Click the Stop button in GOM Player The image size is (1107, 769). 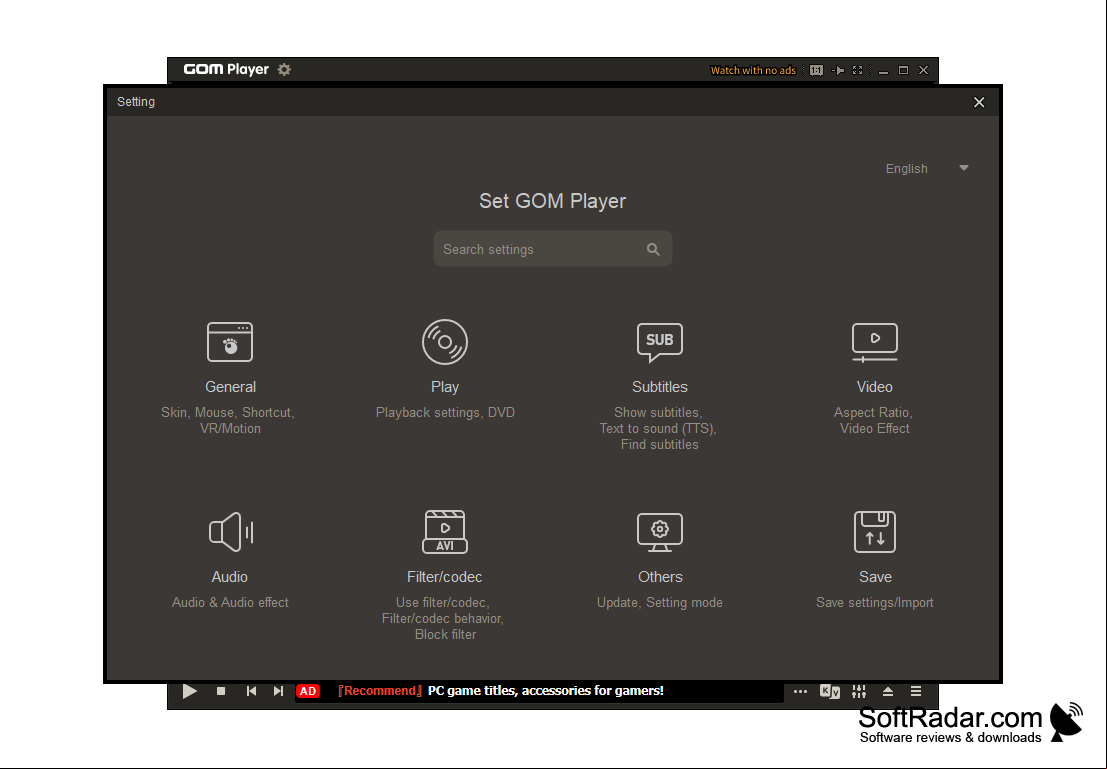pyautogui.click(x=221, y=691)
